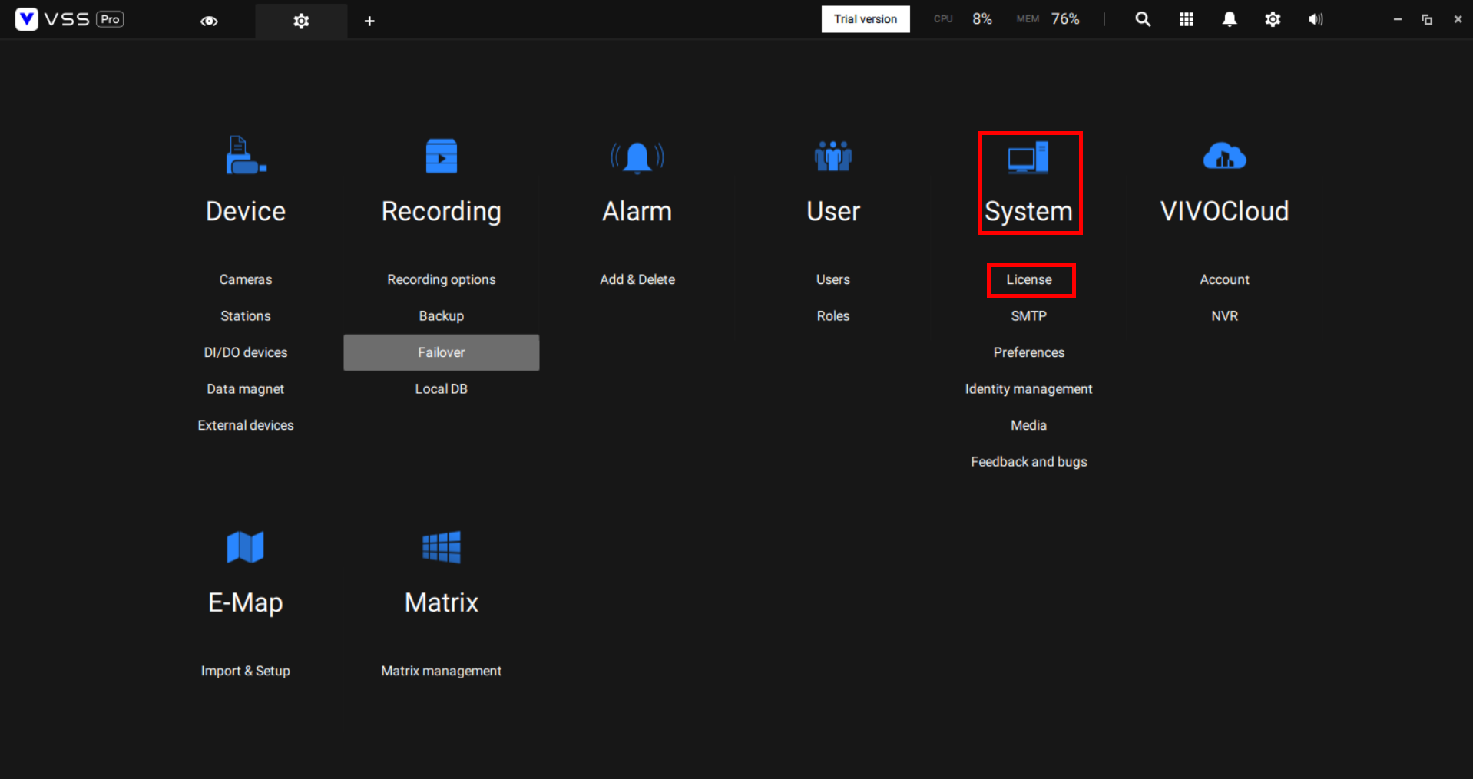Open Feedback and bugs
Screen dimensions: 1473x780
tap(1029, 462)
